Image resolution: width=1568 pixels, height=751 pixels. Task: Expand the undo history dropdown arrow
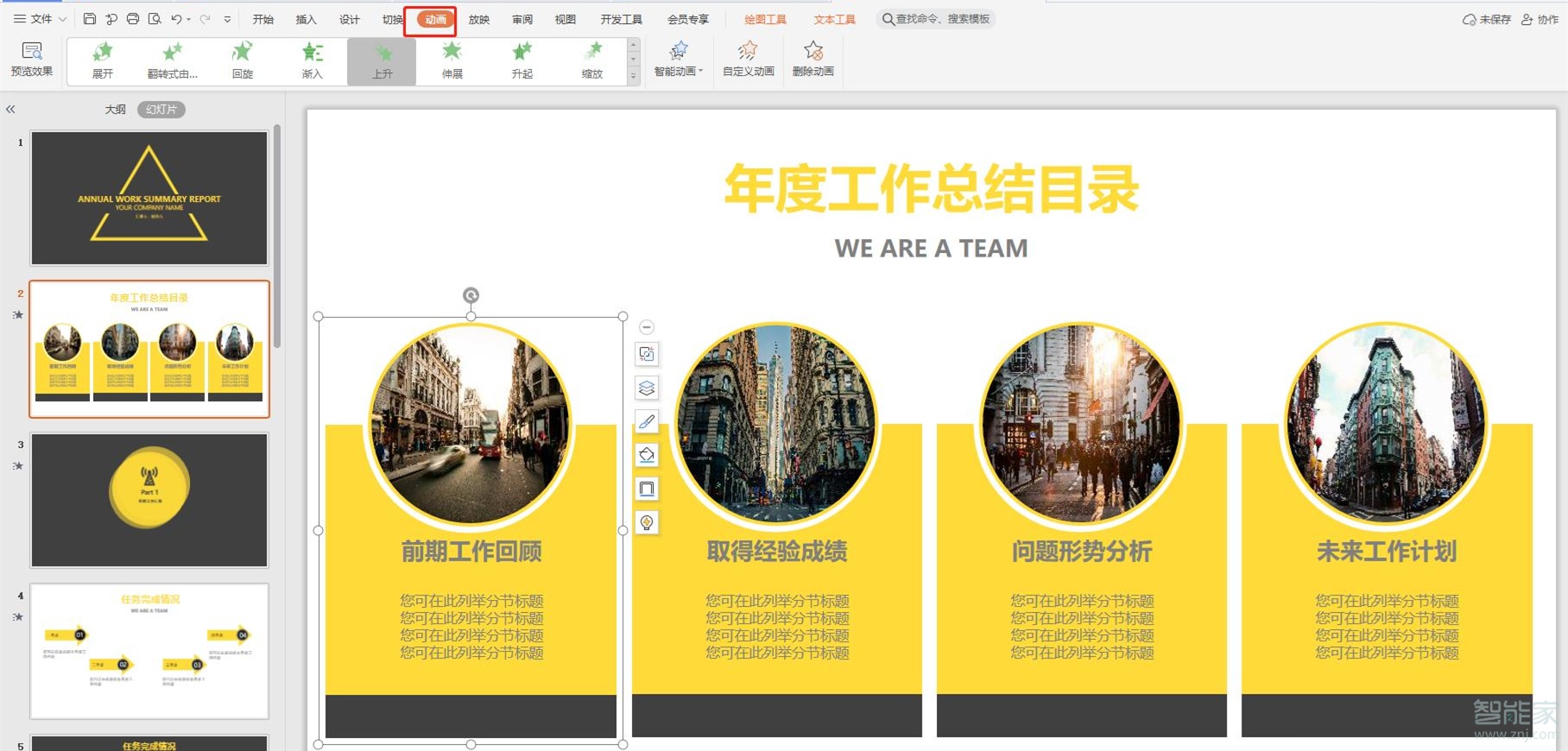pos(189,19)
